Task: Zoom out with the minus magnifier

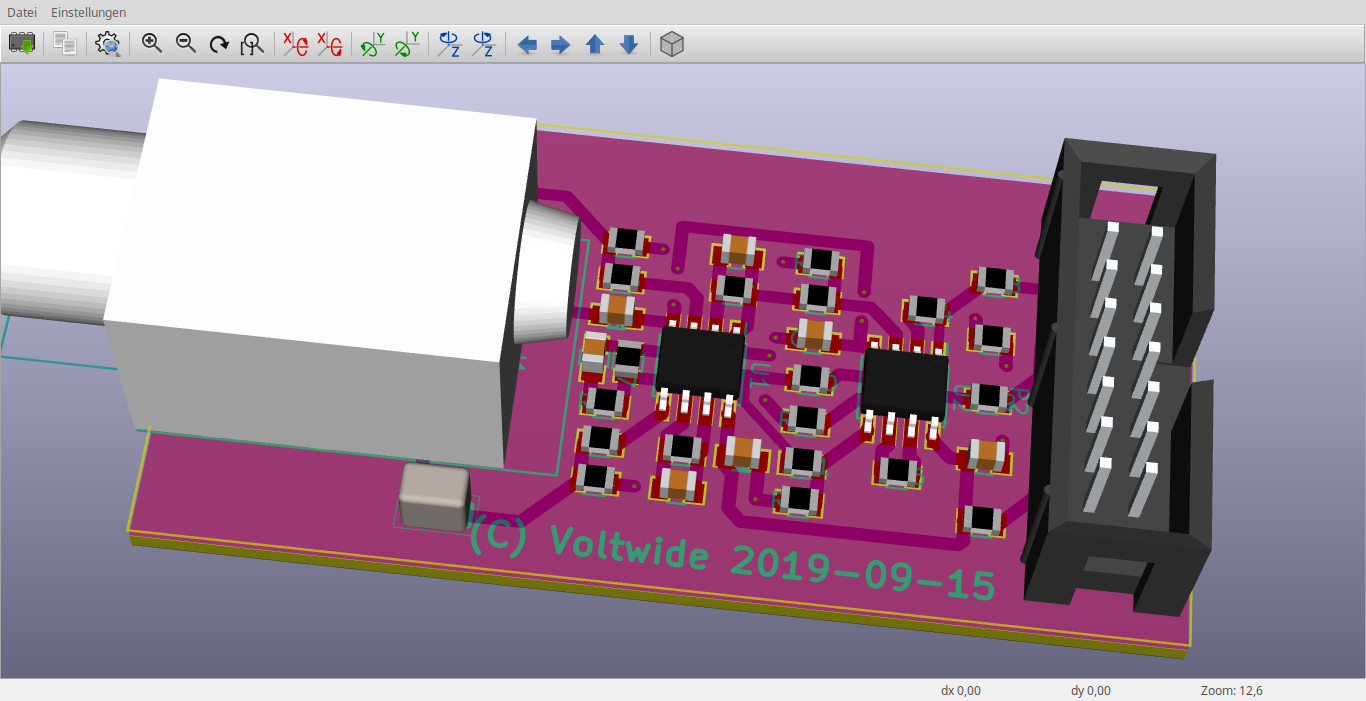Action: point(186,44)
